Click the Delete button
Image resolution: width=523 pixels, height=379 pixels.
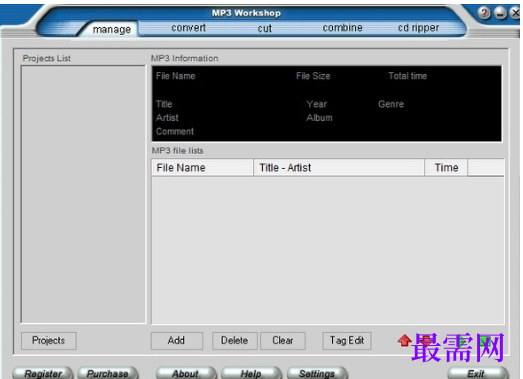click(x=234, y=341)
